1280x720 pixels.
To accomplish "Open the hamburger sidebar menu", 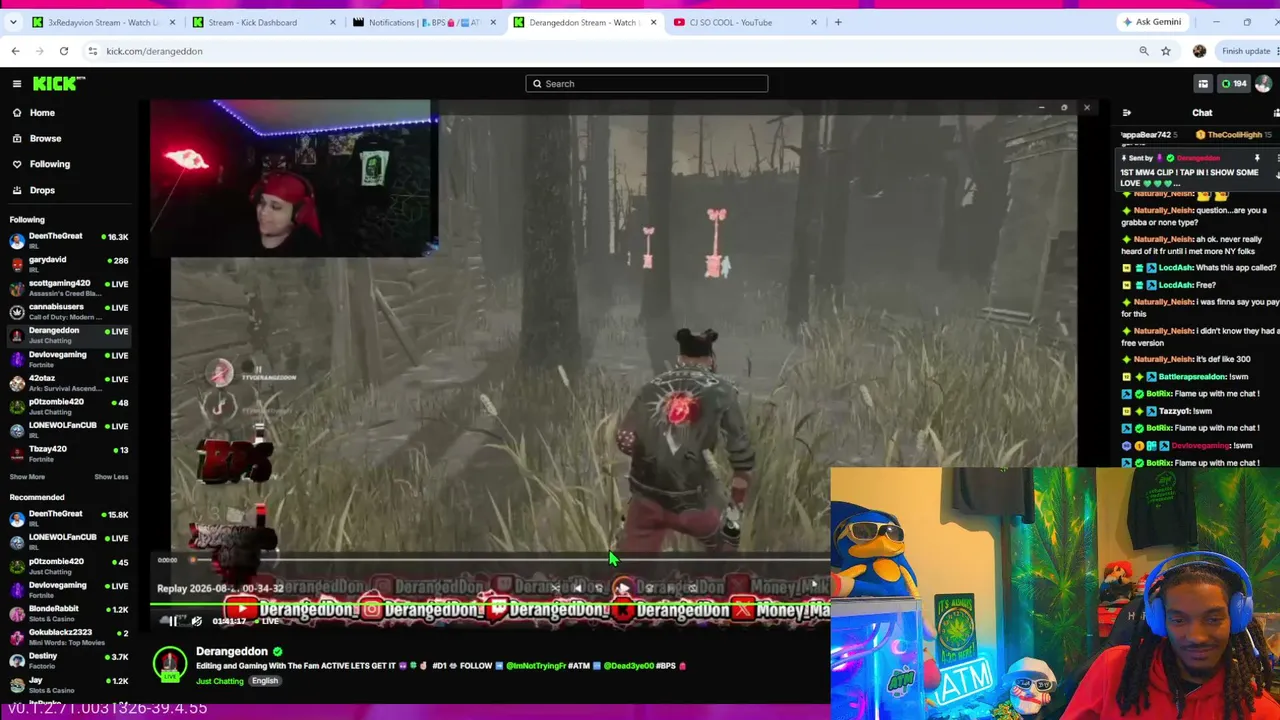I will [17, 84].
